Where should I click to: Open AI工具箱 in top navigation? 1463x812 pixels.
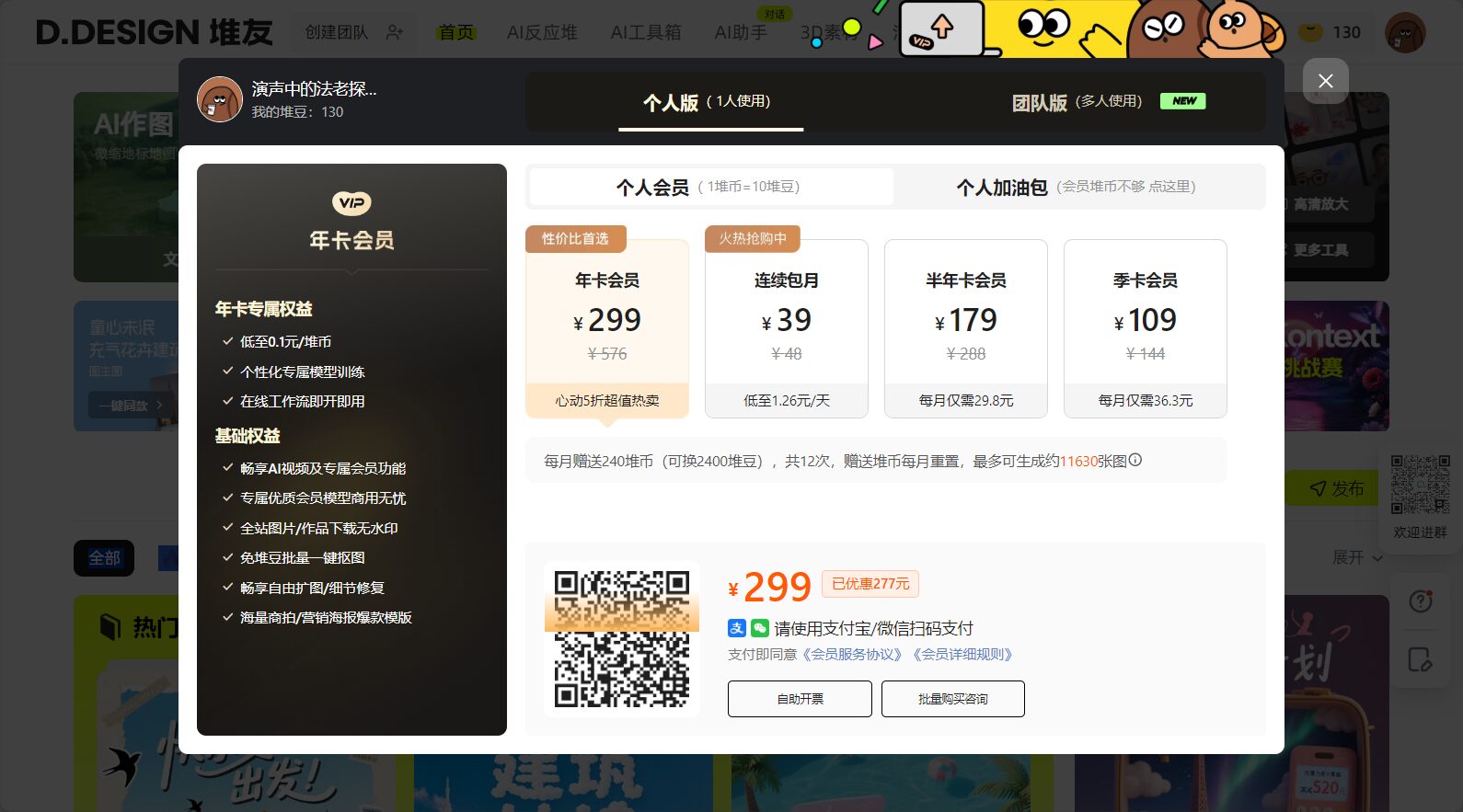(x=646, y=32)
